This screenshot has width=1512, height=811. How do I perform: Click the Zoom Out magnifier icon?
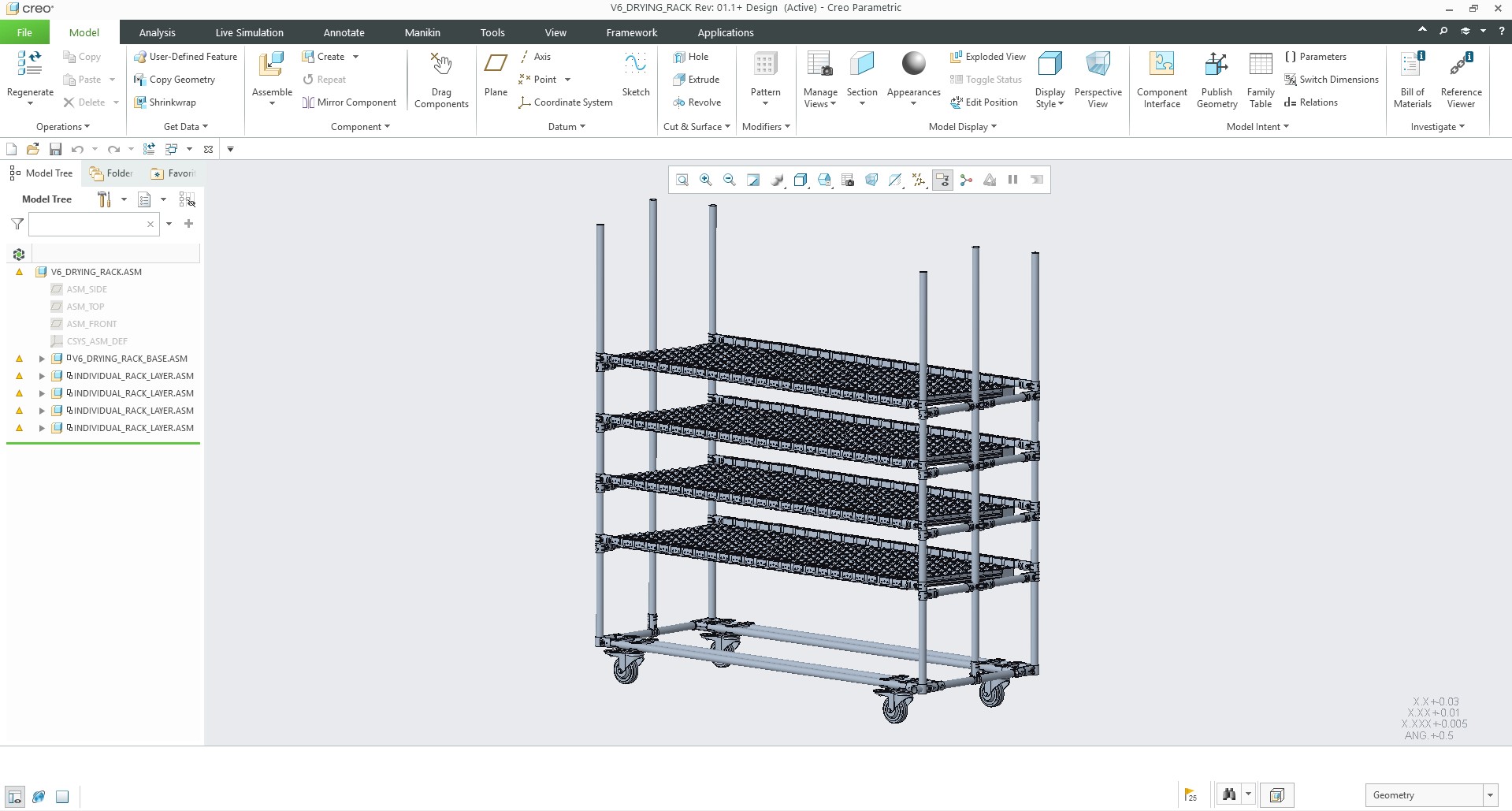pyautogui.click(x=730, y=180)
